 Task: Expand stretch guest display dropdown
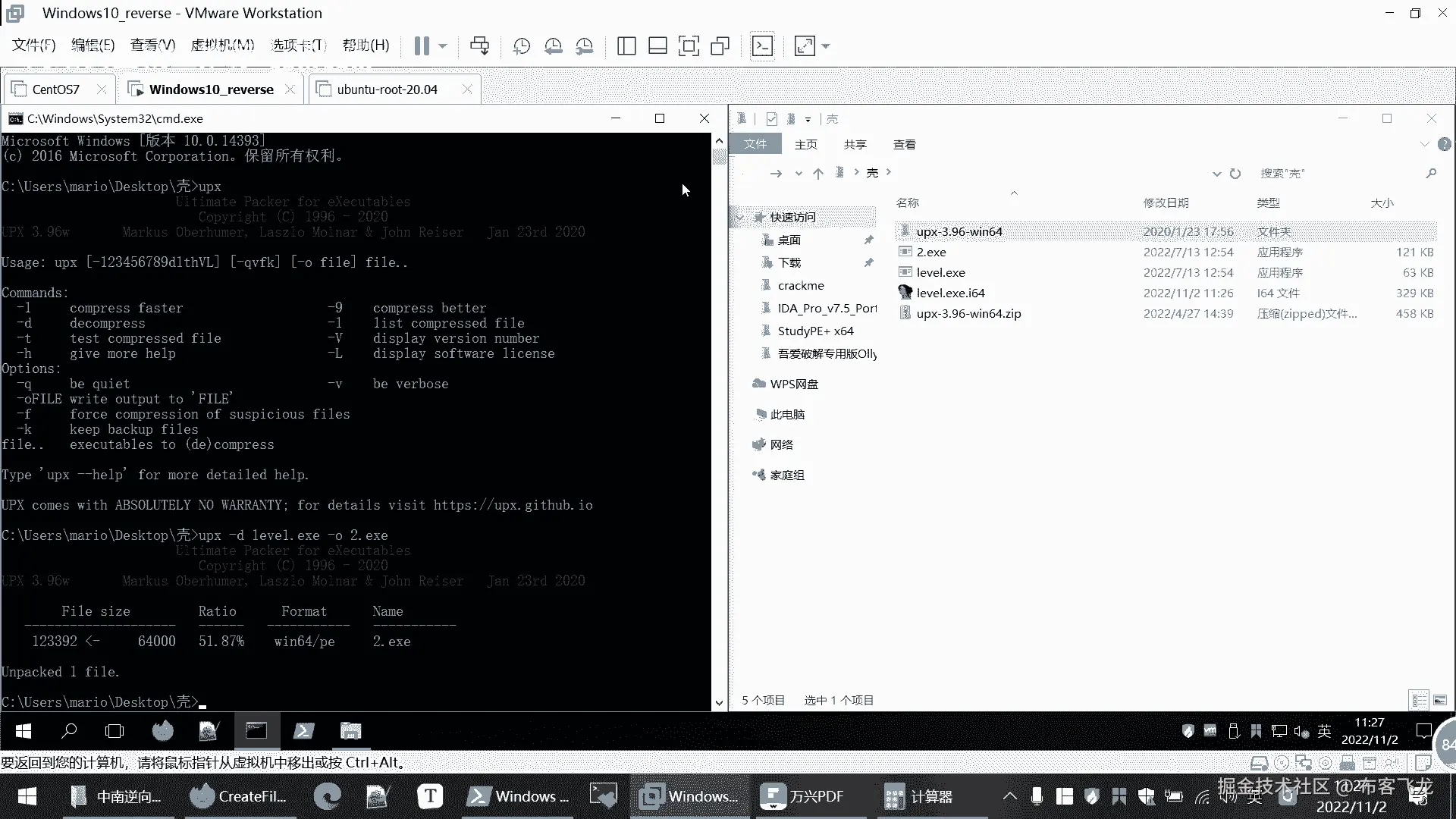click(826, 46)
